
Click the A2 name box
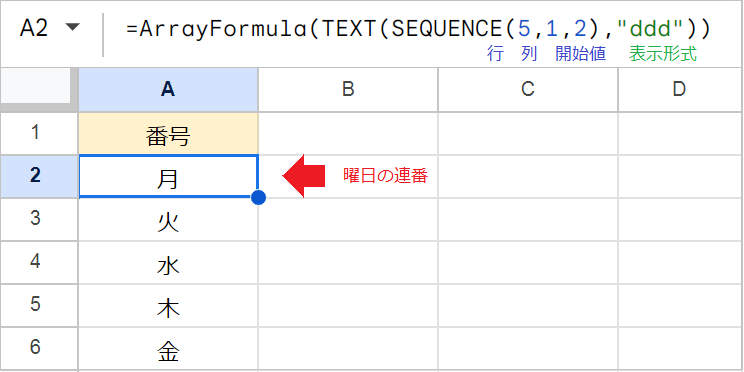point(34,28)
